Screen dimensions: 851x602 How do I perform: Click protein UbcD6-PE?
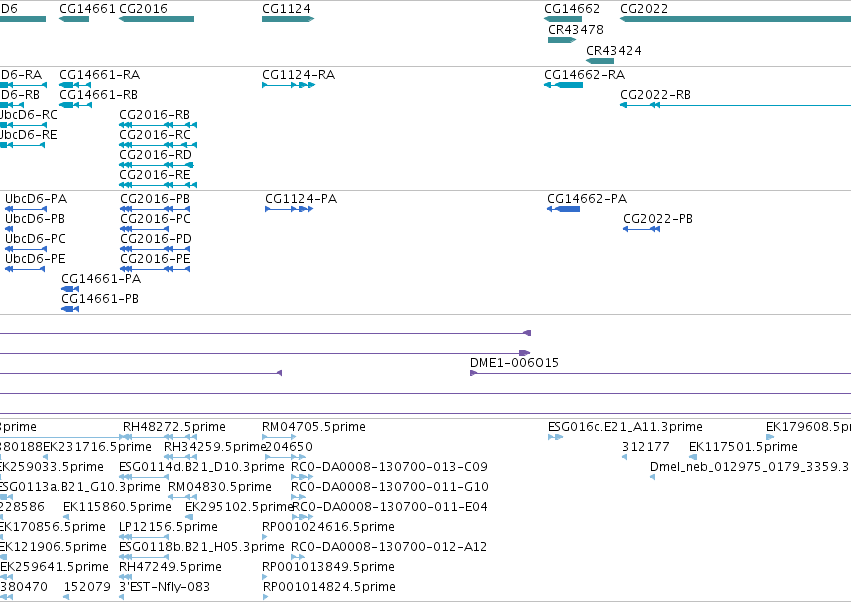(x=35, y=259)
